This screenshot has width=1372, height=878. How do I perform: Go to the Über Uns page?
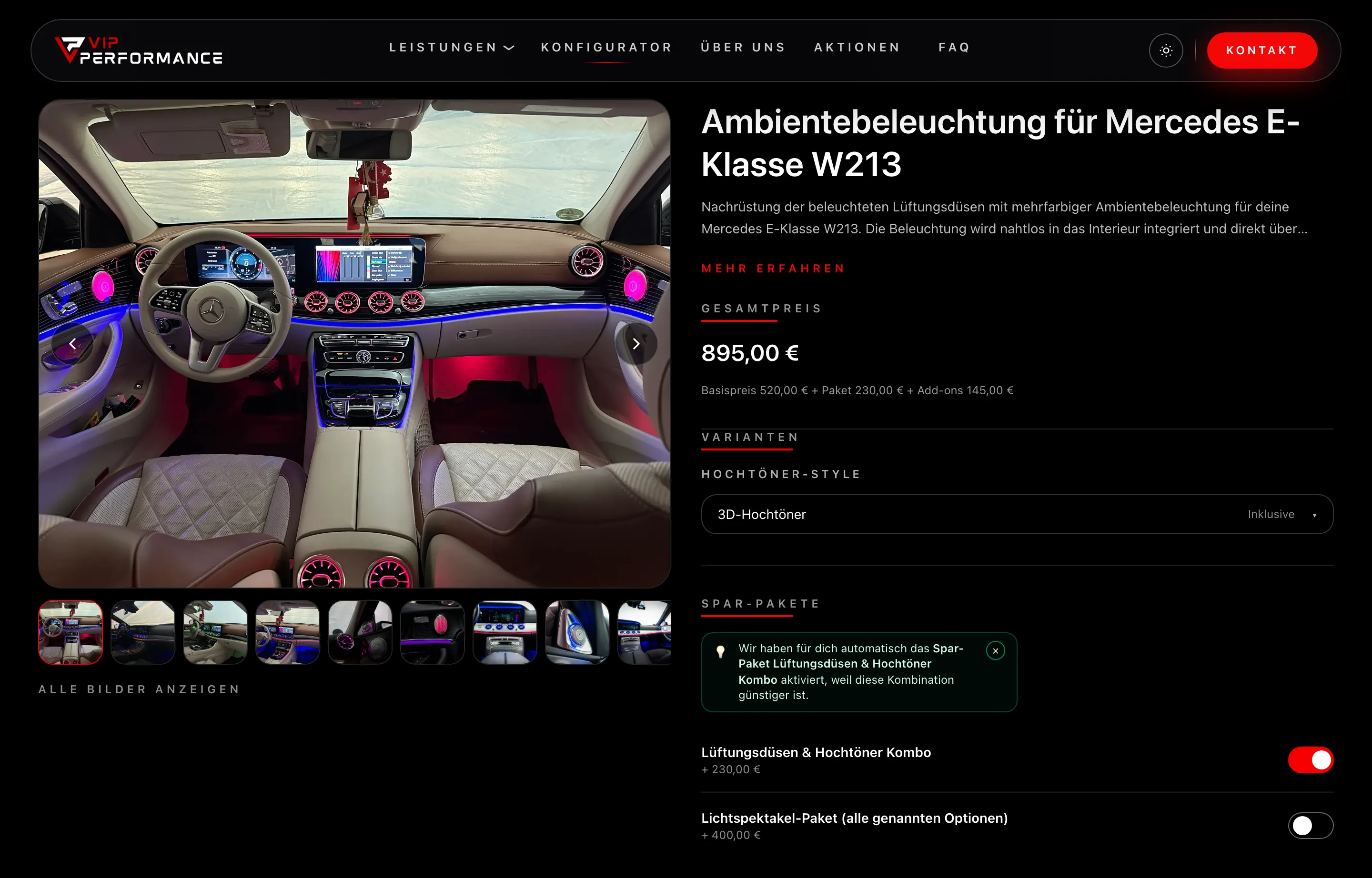tap(743, 47)
